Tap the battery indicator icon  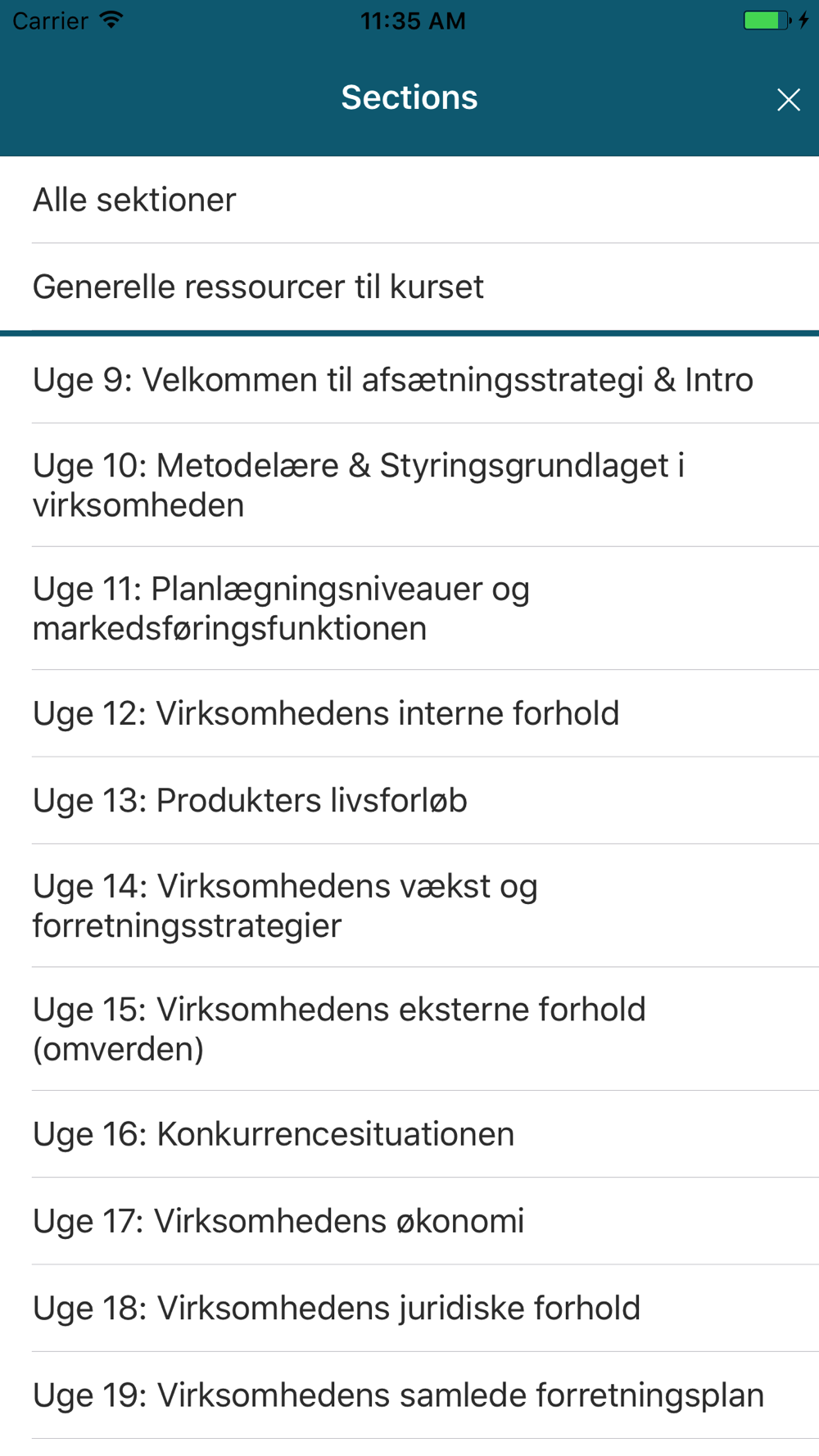[767, 20]
